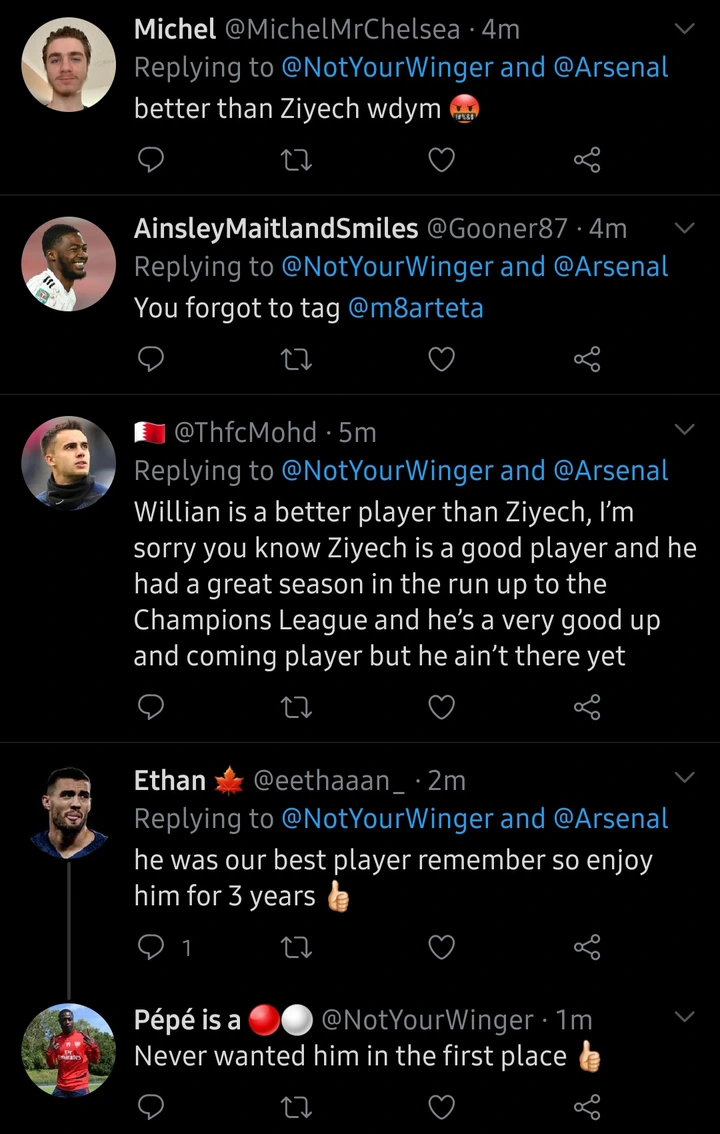Share the @ThfcMohd Willian tweet
Viewport: 720px width, 1134px height.
(587, 707)
